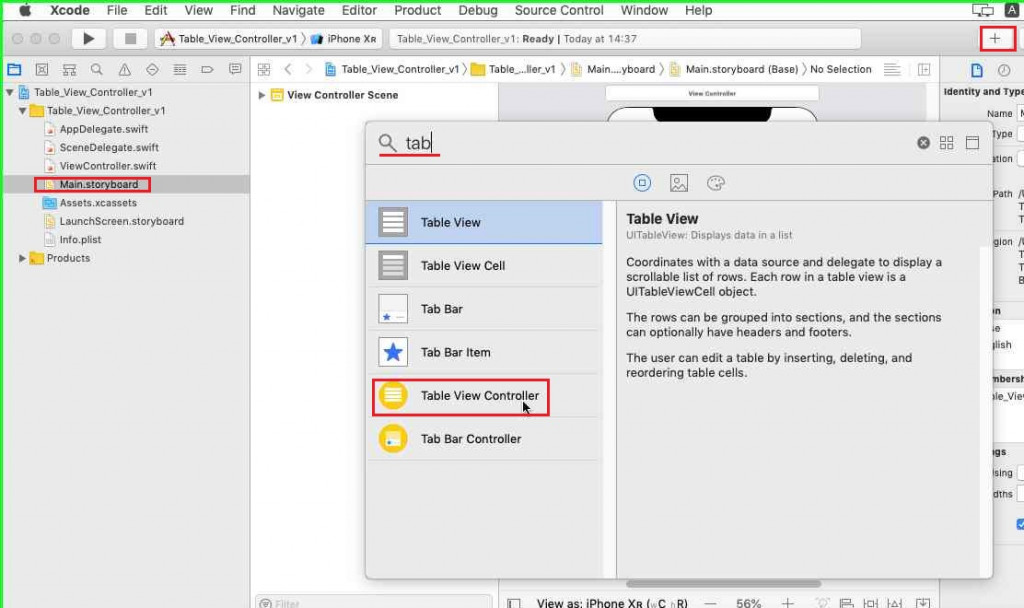This screenshot has width=1024, height=608.
Task: Select Main.storyboard in navigator
Action: click(99, 184)
